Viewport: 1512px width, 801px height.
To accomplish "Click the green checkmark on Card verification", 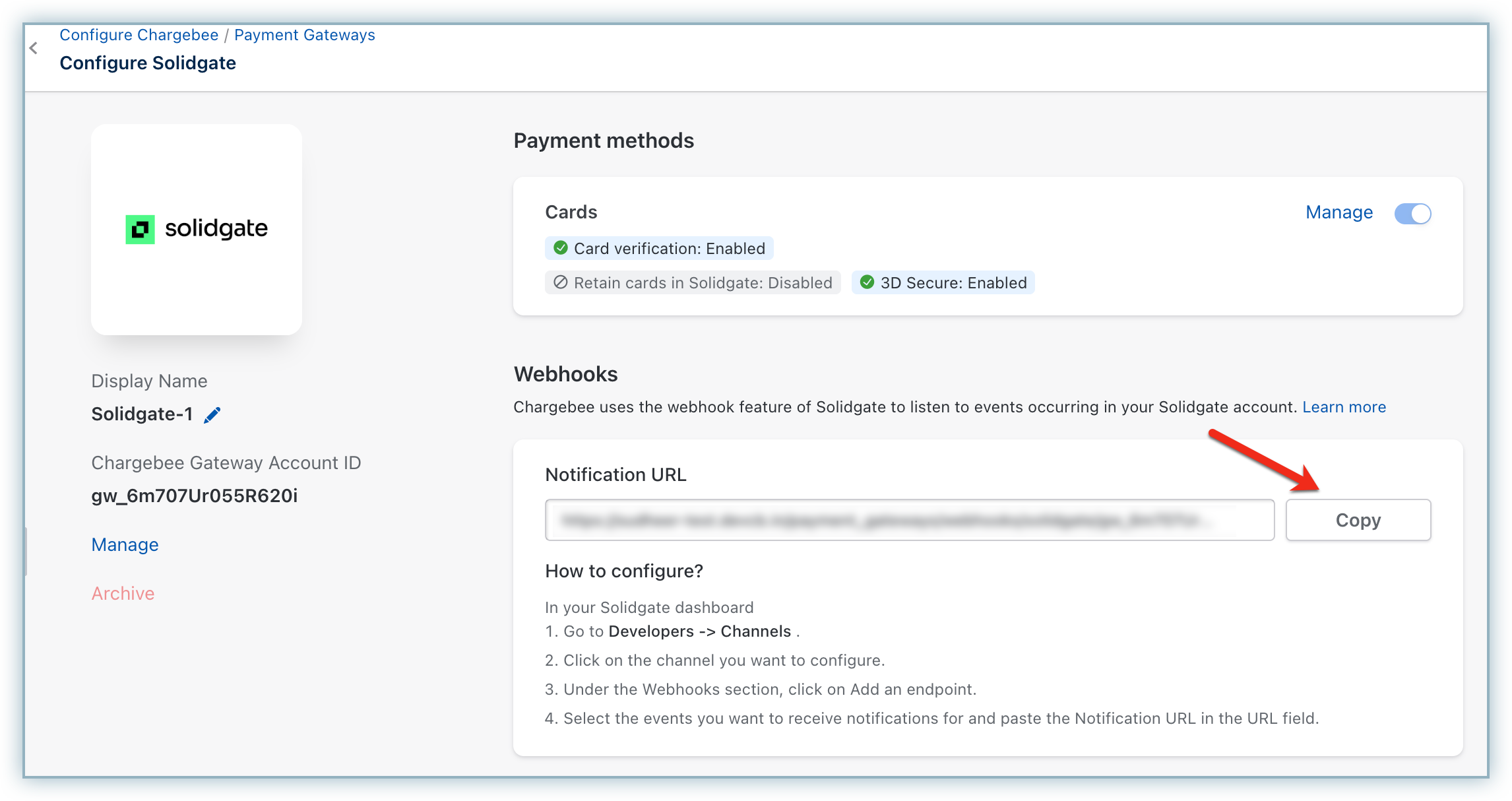I will tap(561, 248).
